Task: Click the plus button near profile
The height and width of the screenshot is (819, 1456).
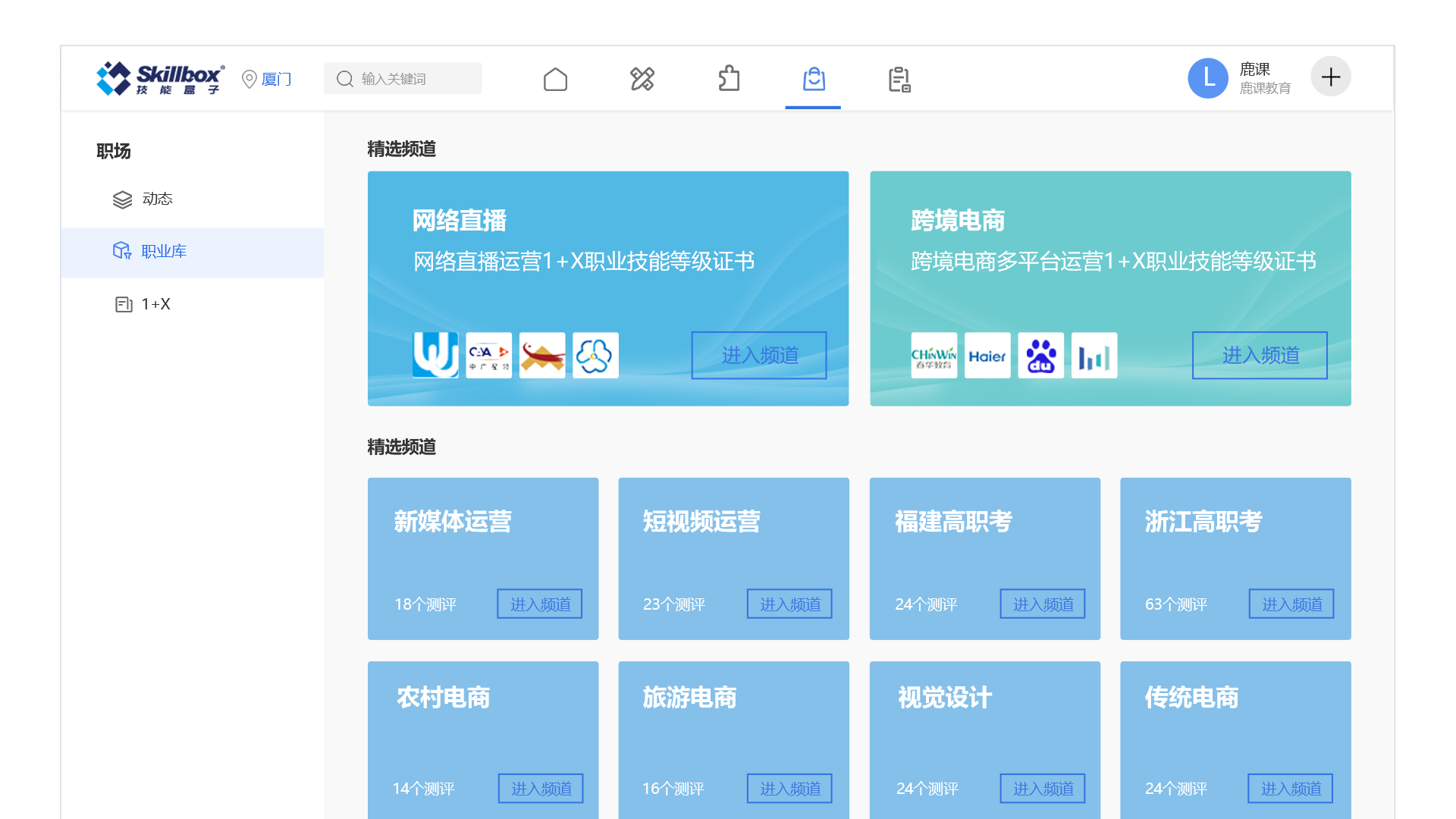Action: 1330,77
